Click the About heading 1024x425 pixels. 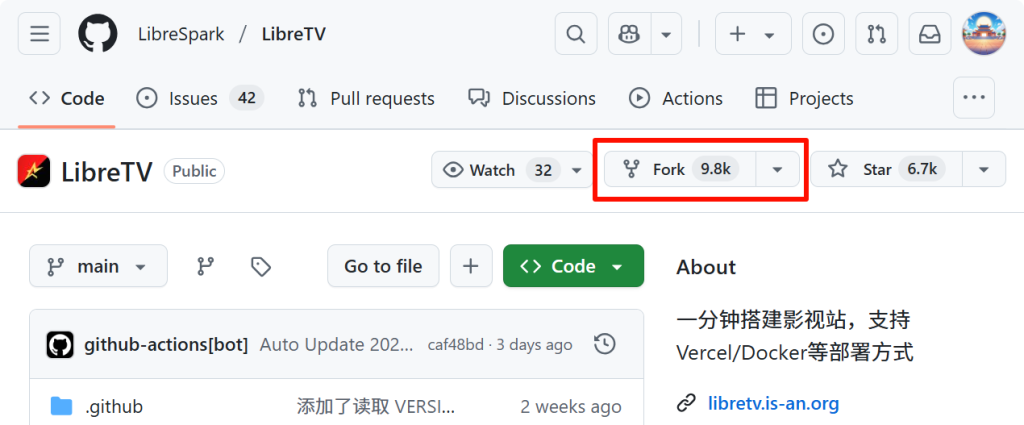(706, 267)
